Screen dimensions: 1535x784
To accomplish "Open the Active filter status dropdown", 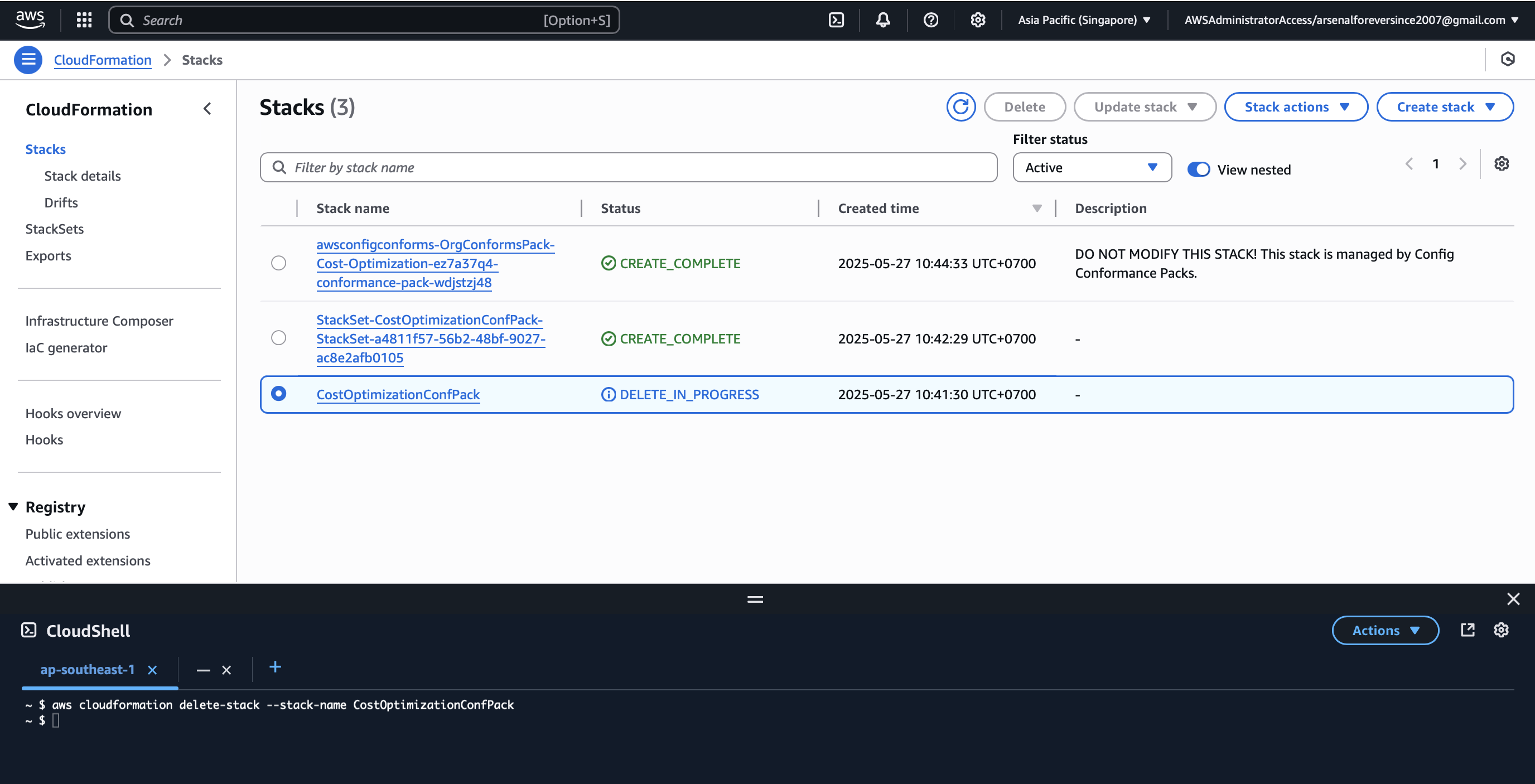I will point(1091,167).
